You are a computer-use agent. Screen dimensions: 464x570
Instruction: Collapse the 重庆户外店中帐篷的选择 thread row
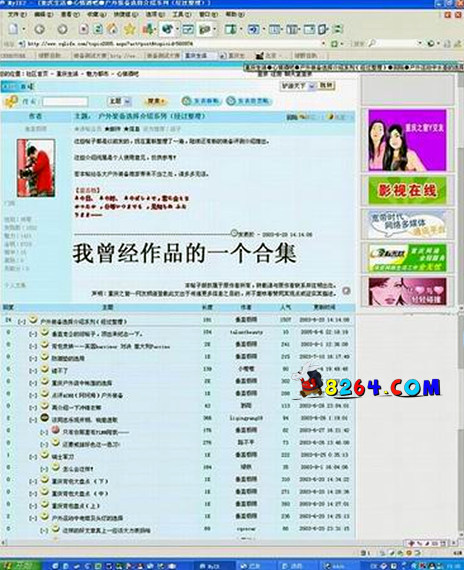33,383
